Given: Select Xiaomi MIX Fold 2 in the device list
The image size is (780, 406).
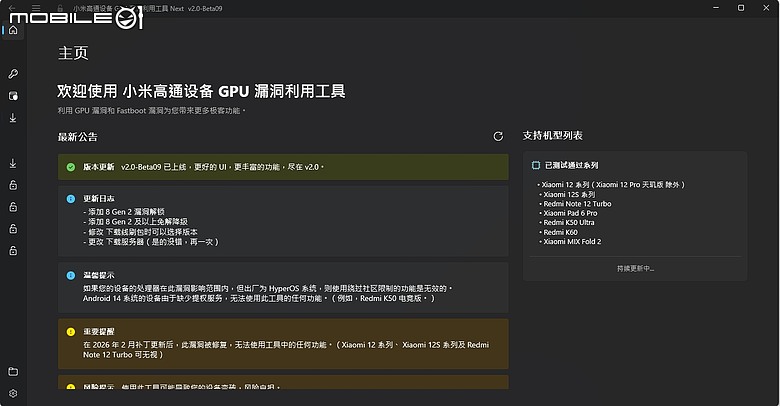Looking at the screenshot, I should 571,242.
